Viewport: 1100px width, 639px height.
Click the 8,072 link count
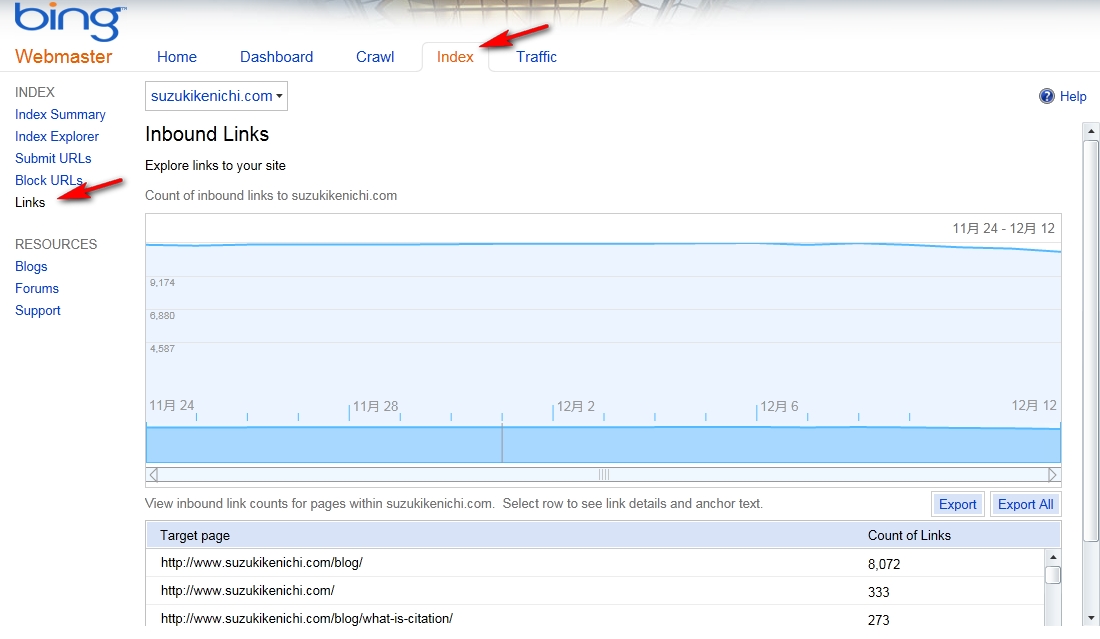point(884,564)
